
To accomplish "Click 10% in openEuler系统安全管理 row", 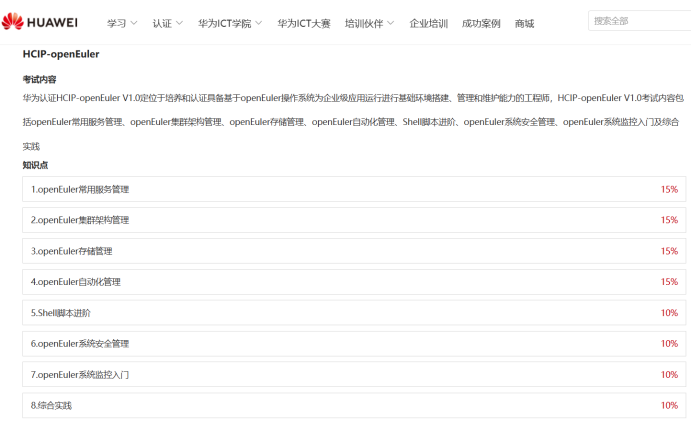I will [669, 343].
